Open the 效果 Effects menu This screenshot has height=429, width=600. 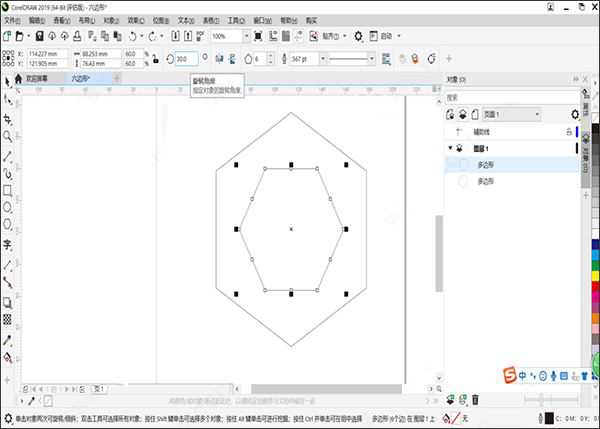(136, 21)
